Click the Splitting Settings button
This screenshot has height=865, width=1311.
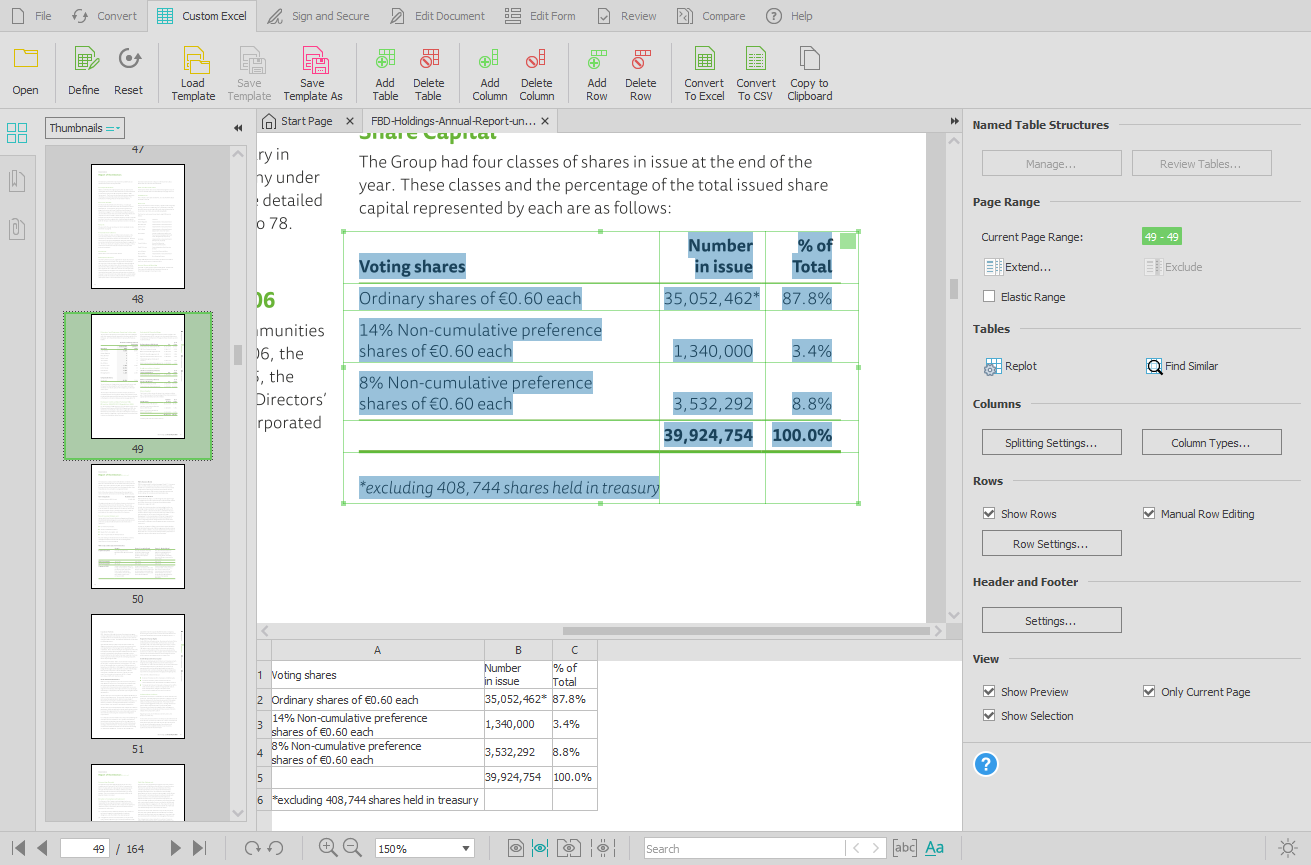[1051, 441]
